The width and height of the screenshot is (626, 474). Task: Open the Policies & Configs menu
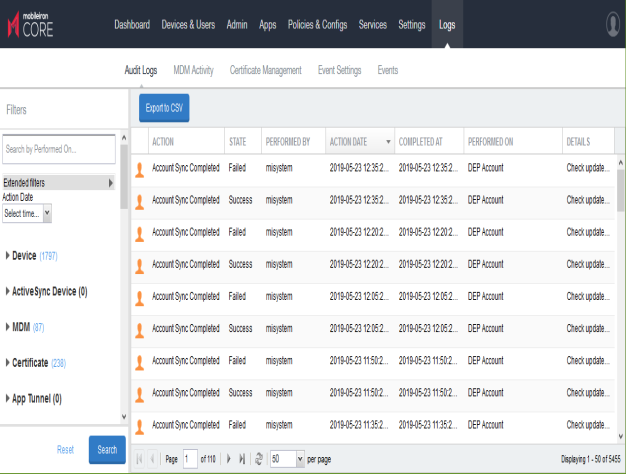pyautogui.click(x=318, y=24)
